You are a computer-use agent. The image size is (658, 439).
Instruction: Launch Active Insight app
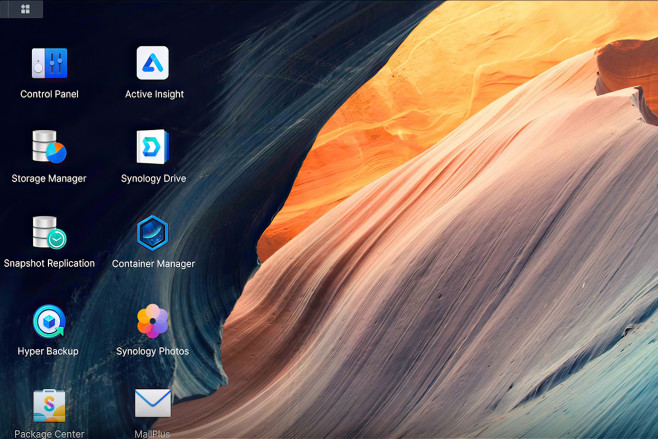point(153,63)
